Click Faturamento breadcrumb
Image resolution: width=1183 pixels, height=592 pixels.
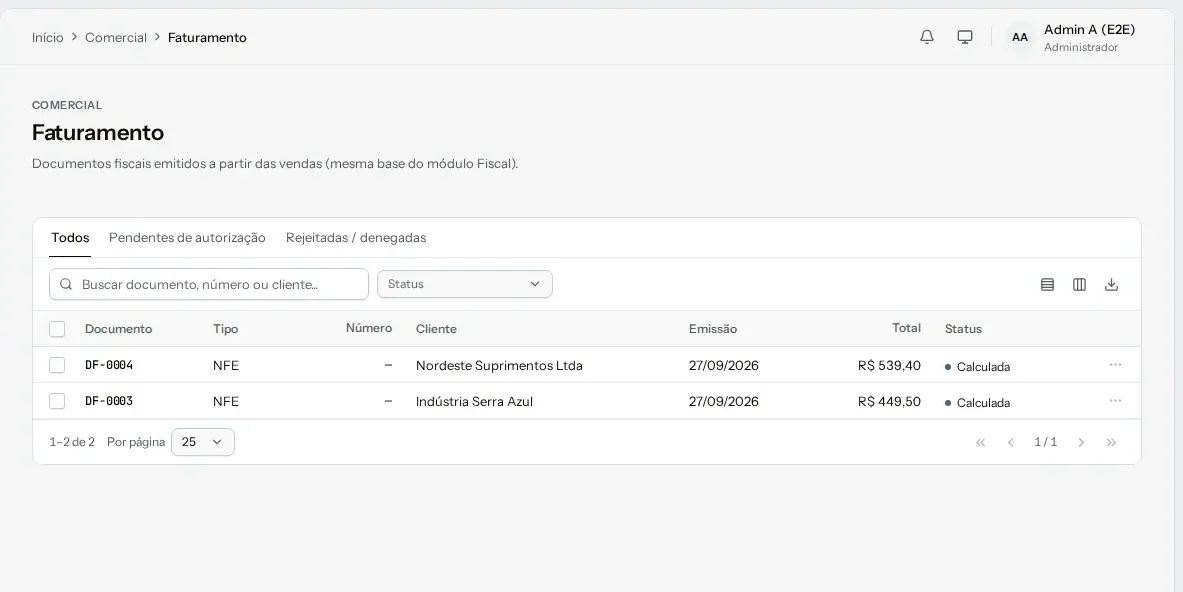pyautogui.click(x=207, y=38)
